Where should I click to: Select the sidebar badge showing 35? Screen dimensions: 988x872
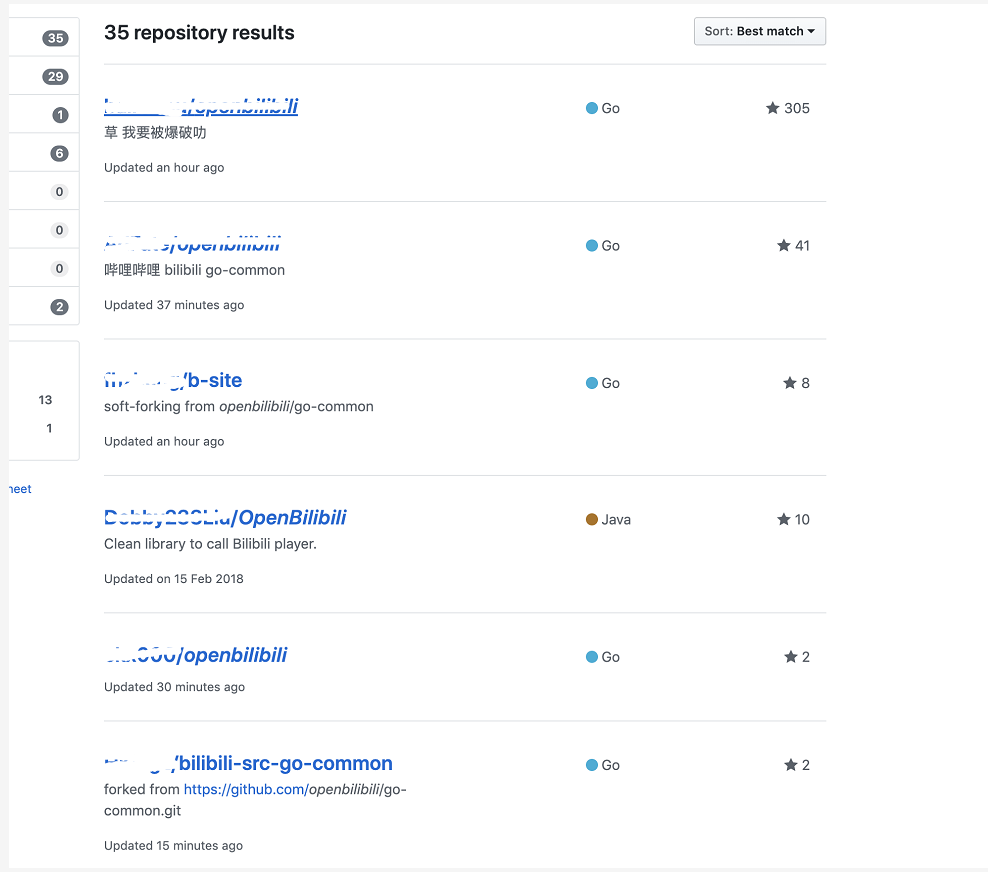coord(55,38)
